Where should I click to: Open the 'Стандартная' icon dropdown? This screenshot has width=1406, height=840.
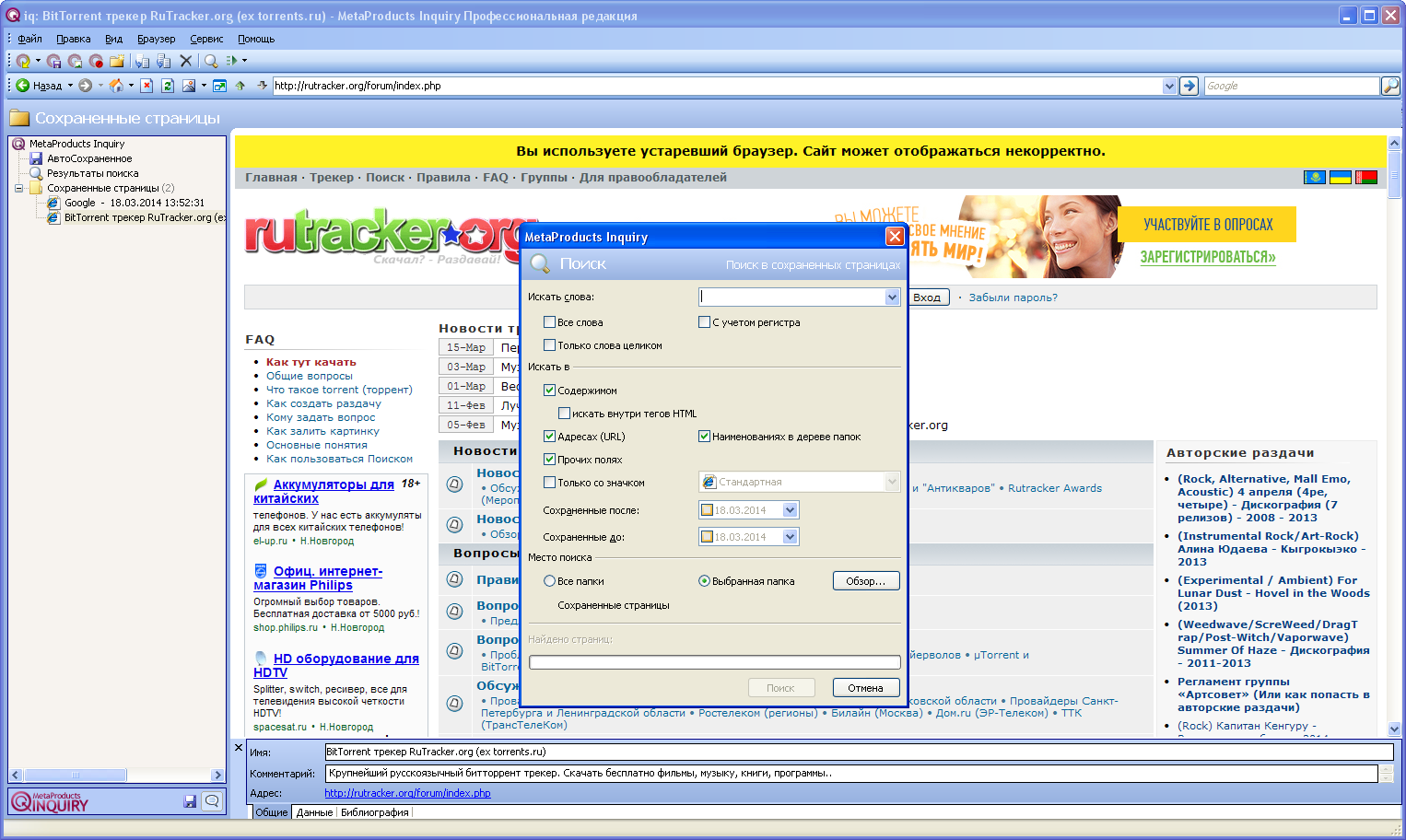pyautogui.click(x=892, y=482)
